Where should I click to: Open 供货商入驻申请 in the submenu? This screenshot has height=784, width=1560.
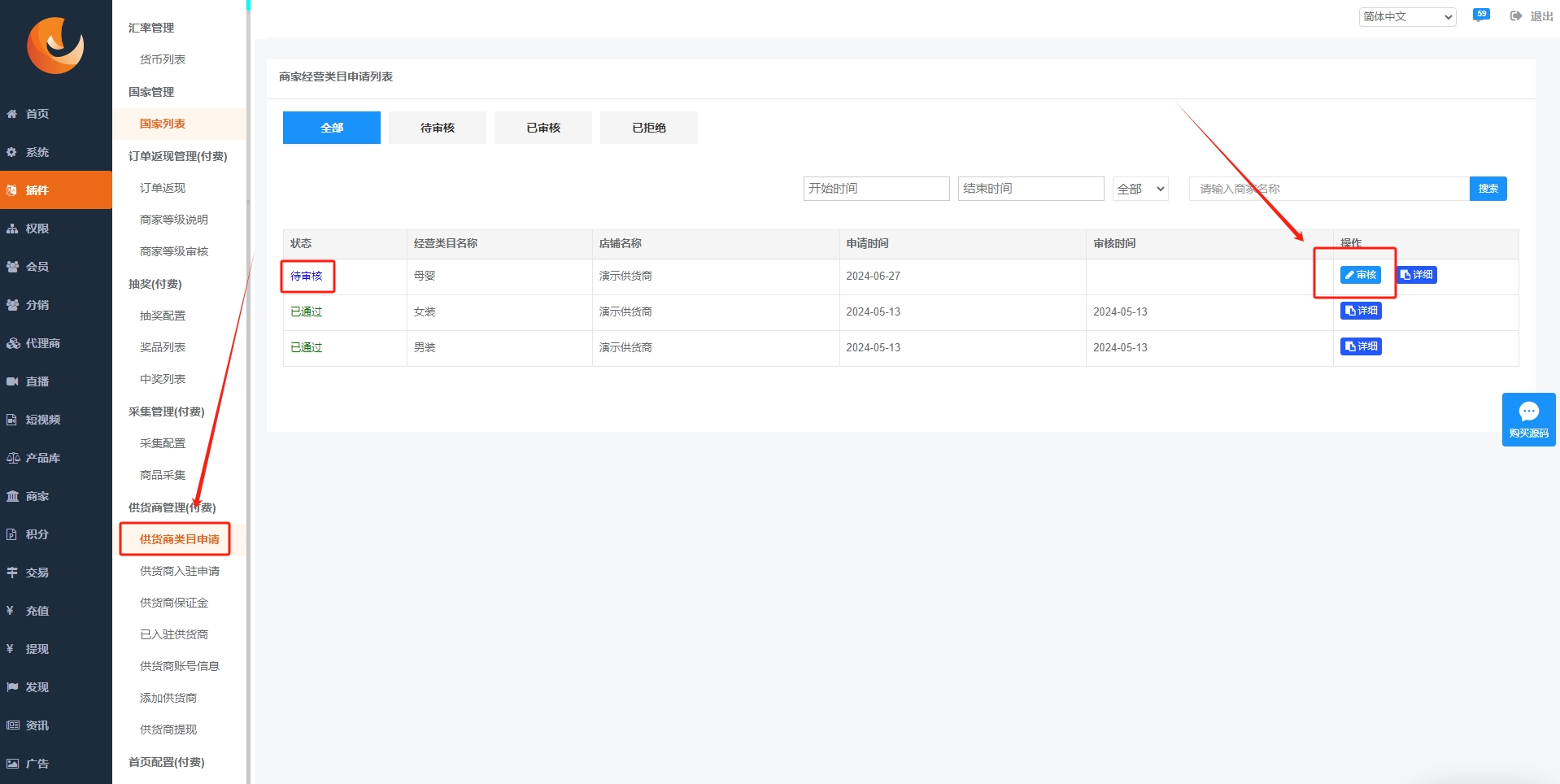coord(179,571)
